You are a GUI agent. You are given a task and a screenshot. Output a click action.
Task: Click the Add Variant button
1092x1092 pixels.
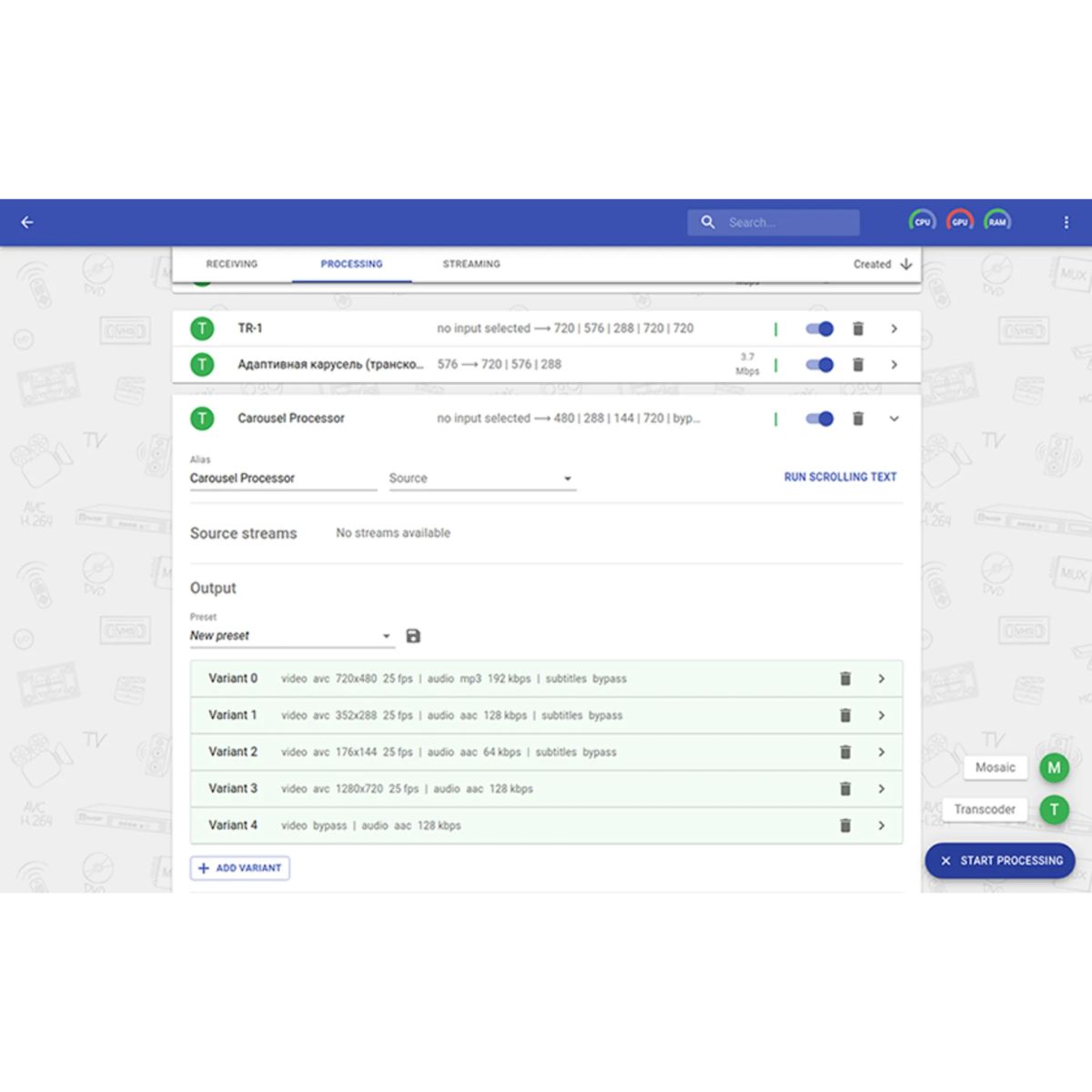(240, 868)
